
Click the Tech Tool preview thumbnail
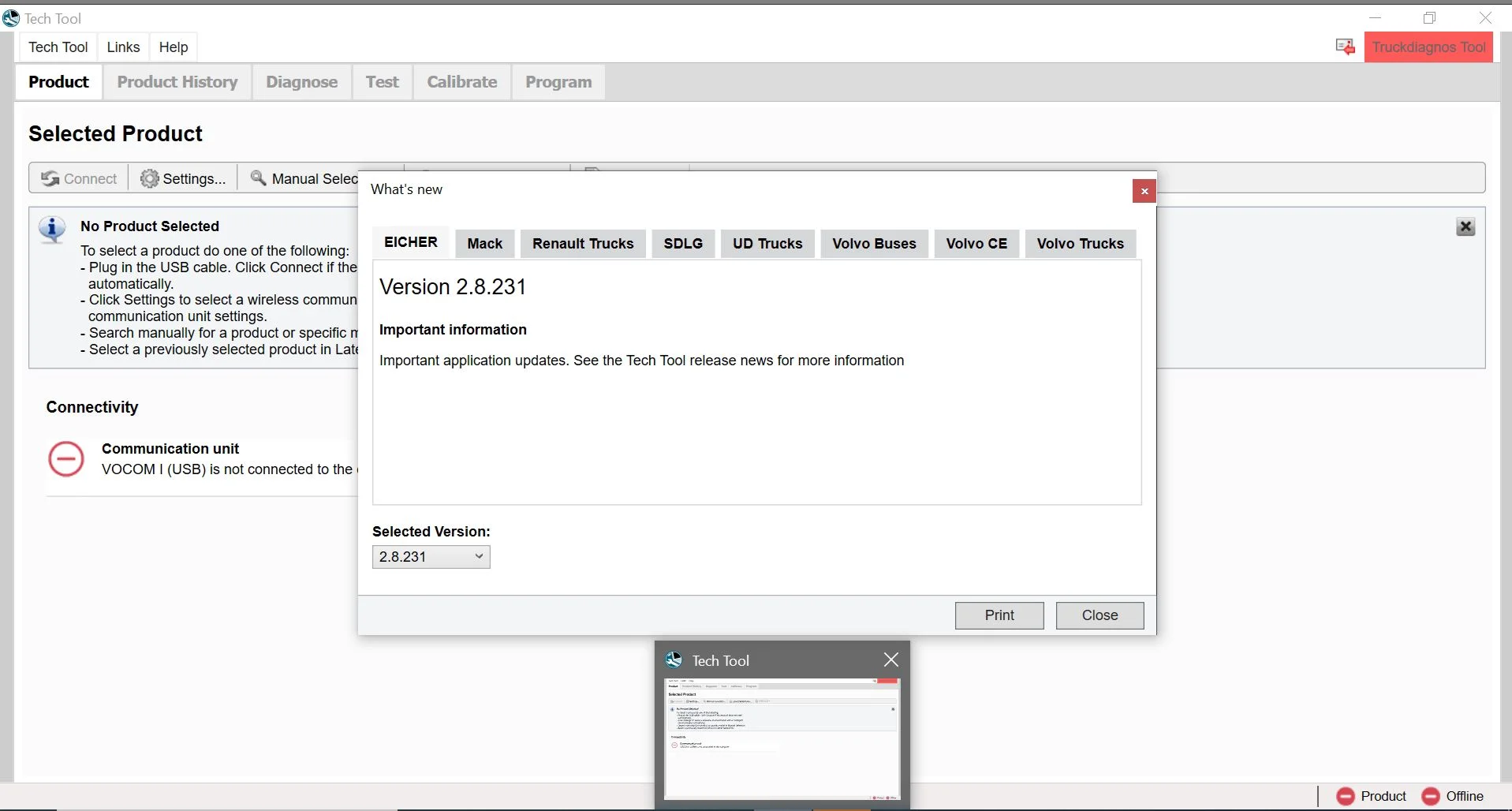[x=782, y=738]
